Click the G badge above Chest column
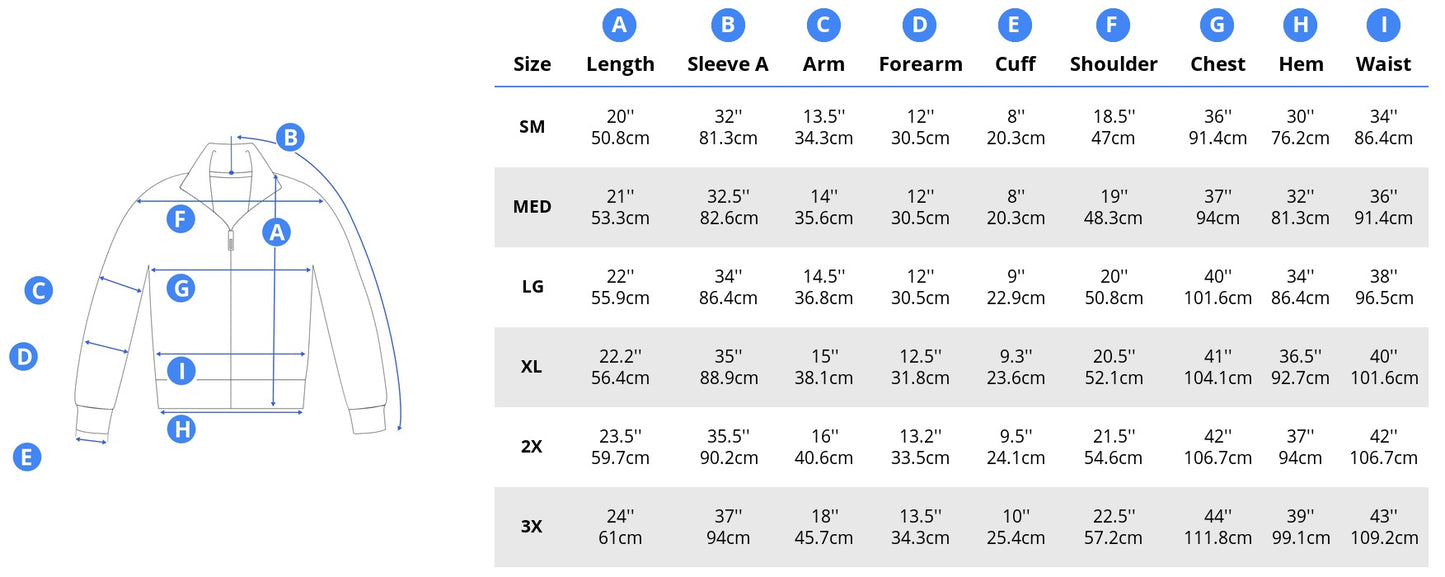1445x577 pixels. tap(1217, 25)
